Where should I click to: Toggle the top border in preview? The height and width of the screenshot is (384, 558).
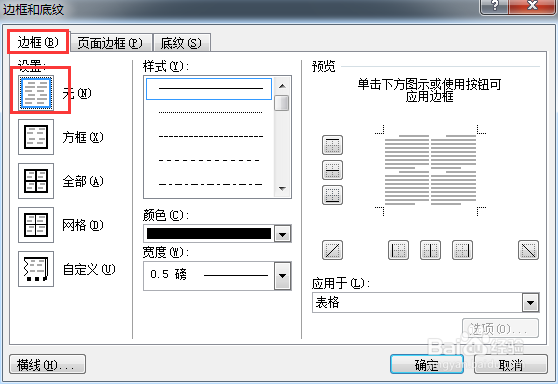pos(332,145)
